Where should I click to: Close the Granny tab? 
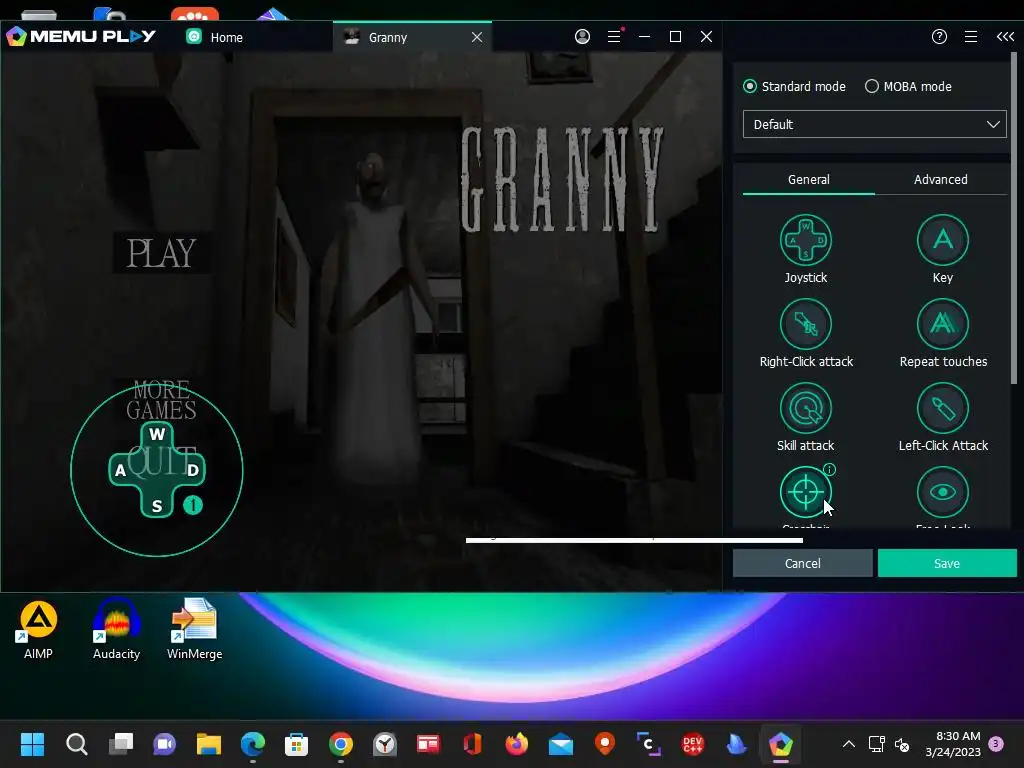coord(477,37)
